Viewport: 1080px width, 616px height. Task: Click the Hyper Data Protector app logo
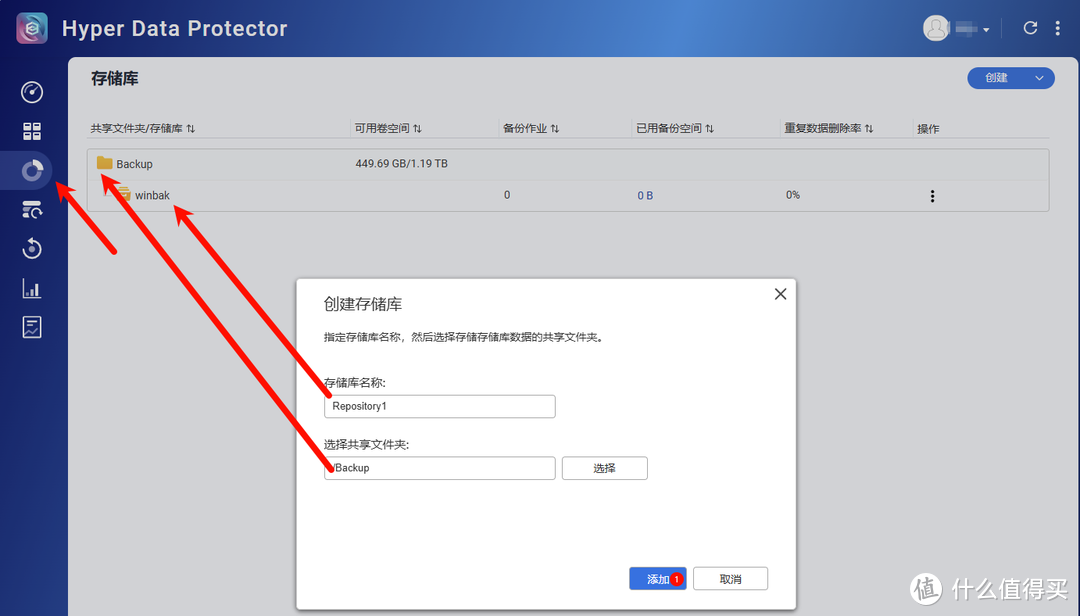pos(31,27)
